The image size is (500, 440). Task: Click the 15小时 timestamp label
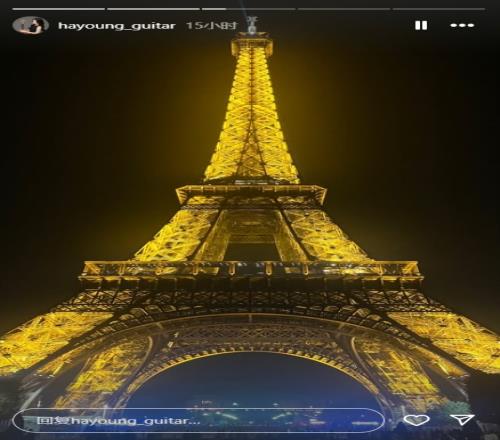click(211, 26)
